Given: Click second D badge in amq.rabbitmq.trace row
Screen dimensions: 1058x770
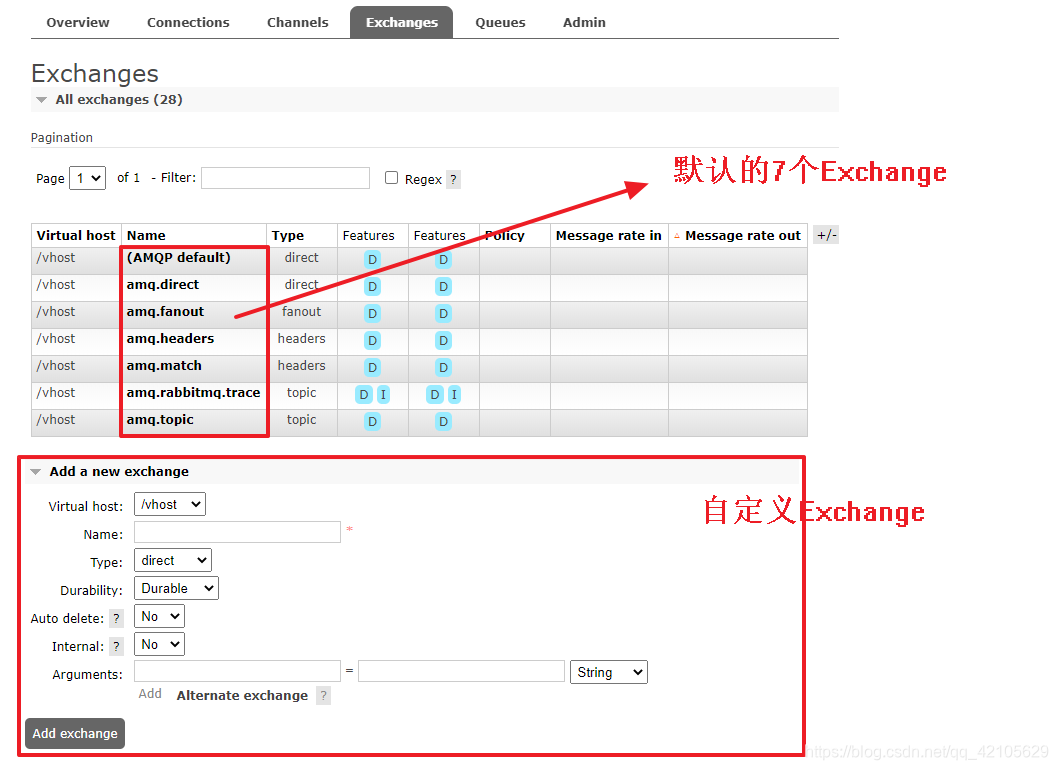Looking at the screenshot, I should coord(435,395).
